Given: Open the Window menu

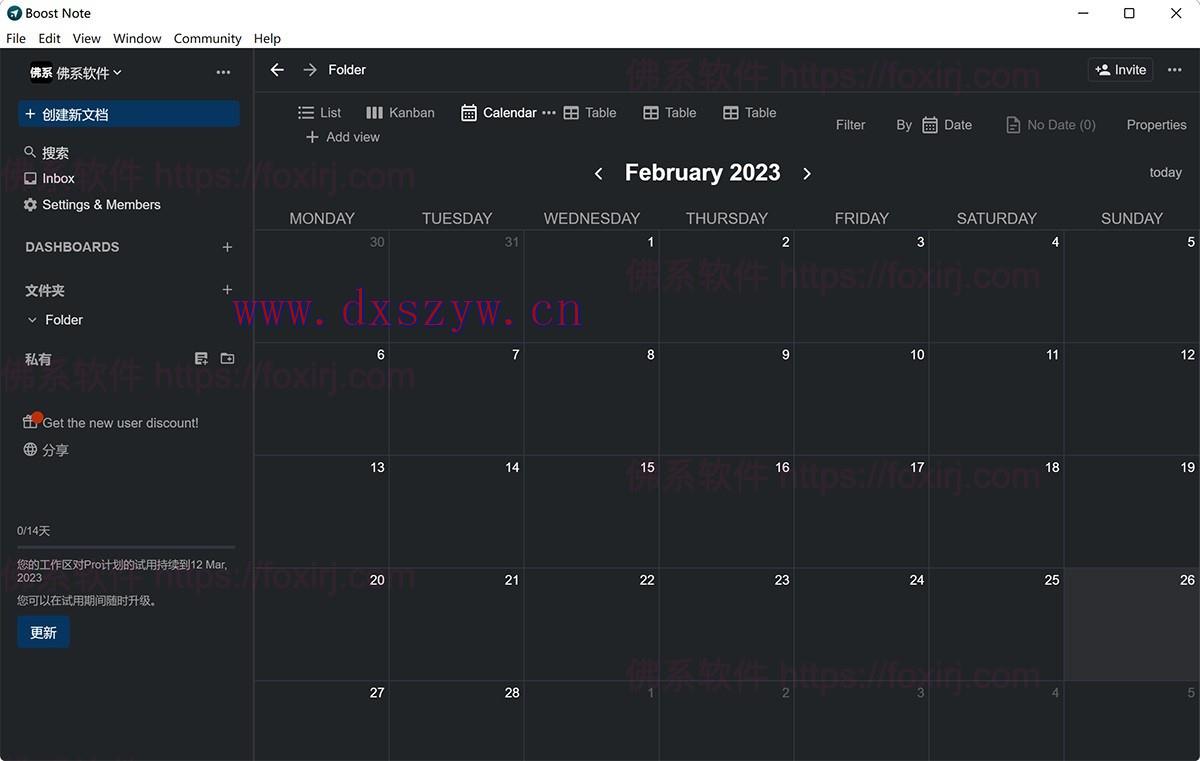Looking at the screenshot, I should pyautogui.click(x=137, y=38).
